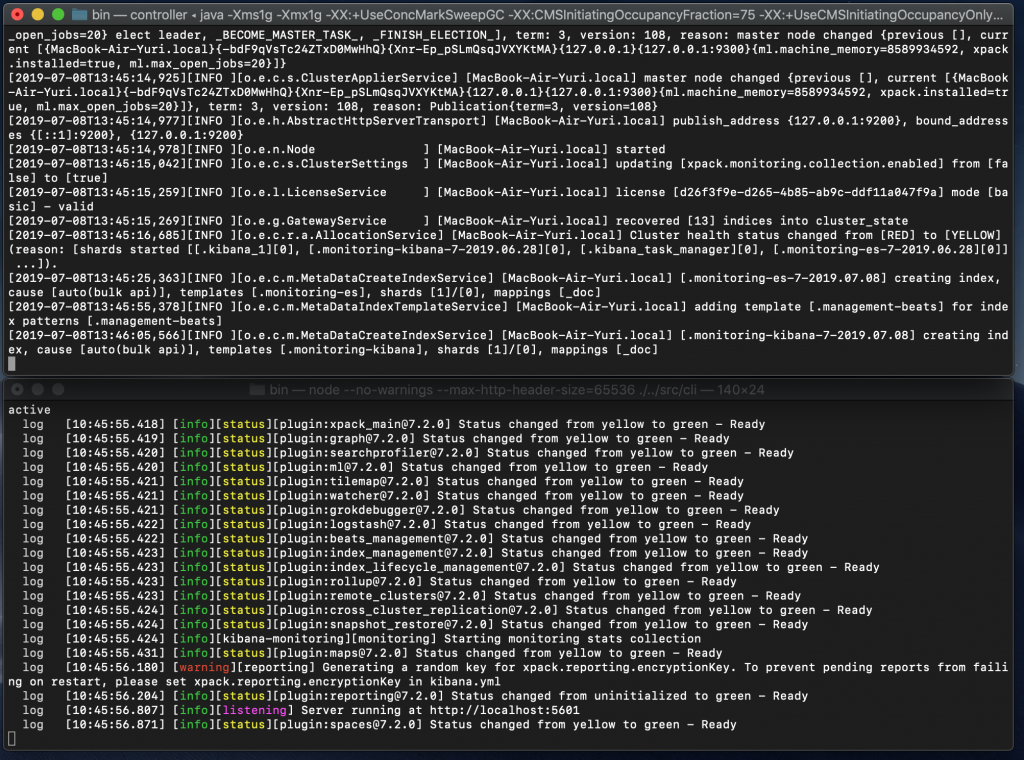Click '[o.e.n.Node' logger name

276,150
